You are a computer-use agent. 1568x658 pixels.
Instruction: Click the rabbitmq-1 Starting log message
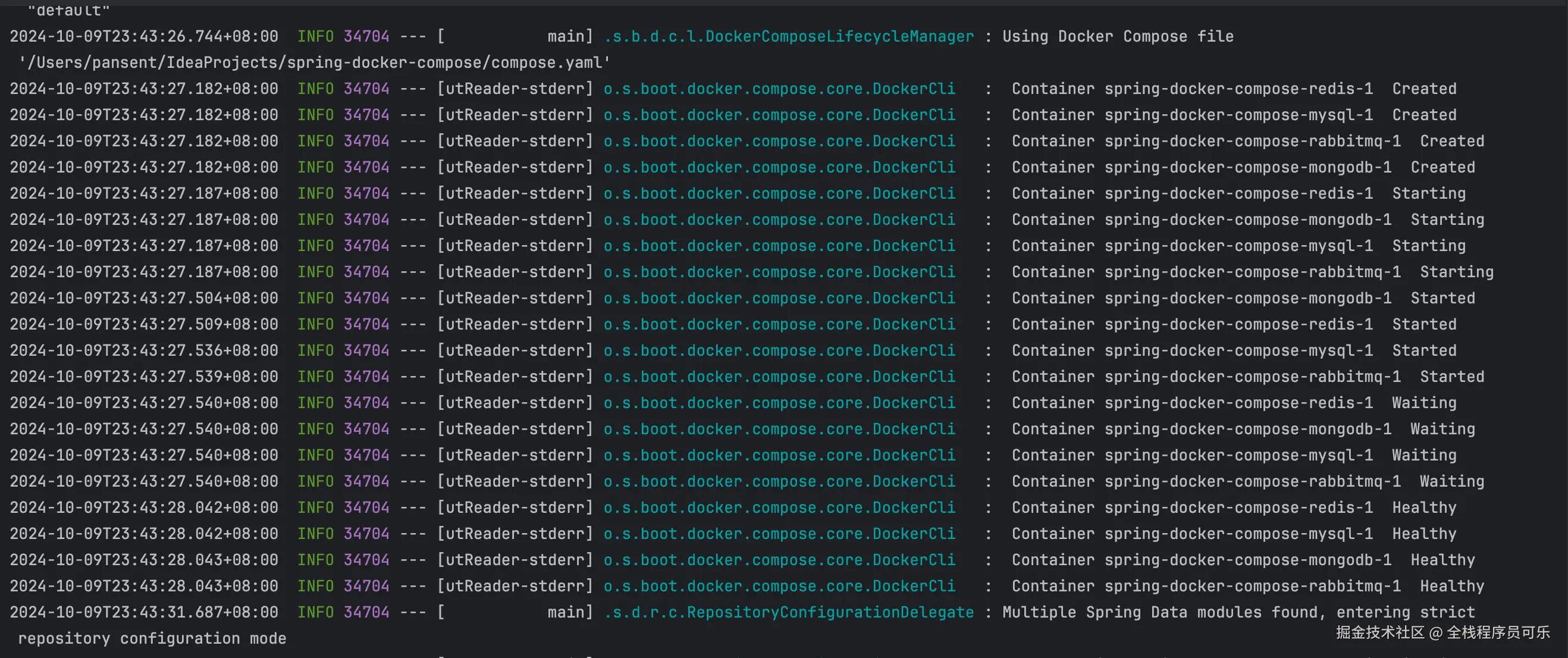point(1252,272)
